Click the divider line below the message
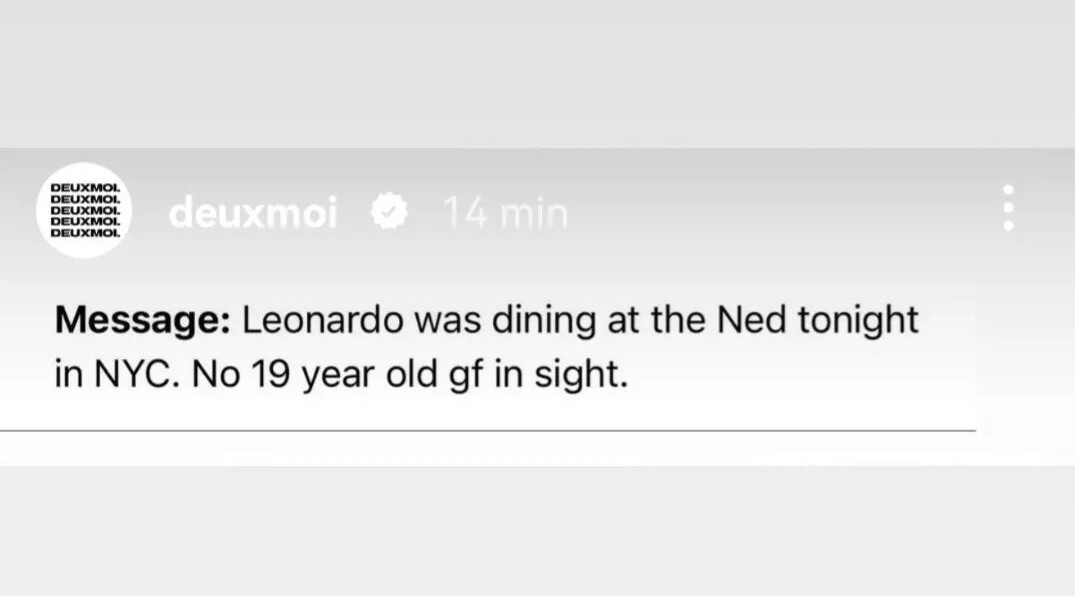 coord(487,431)
